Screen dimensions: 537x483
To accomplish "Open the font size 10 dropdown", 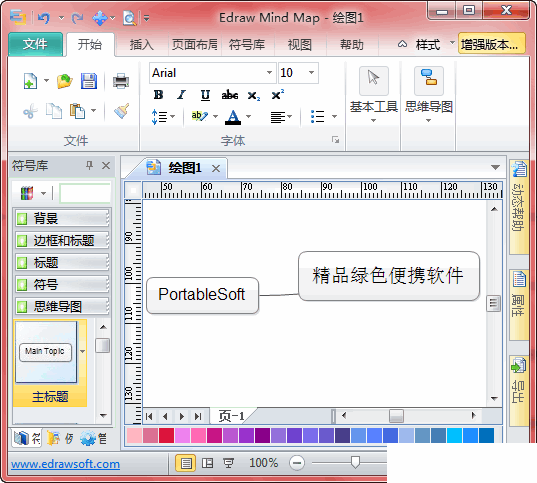I will point(311,73).
